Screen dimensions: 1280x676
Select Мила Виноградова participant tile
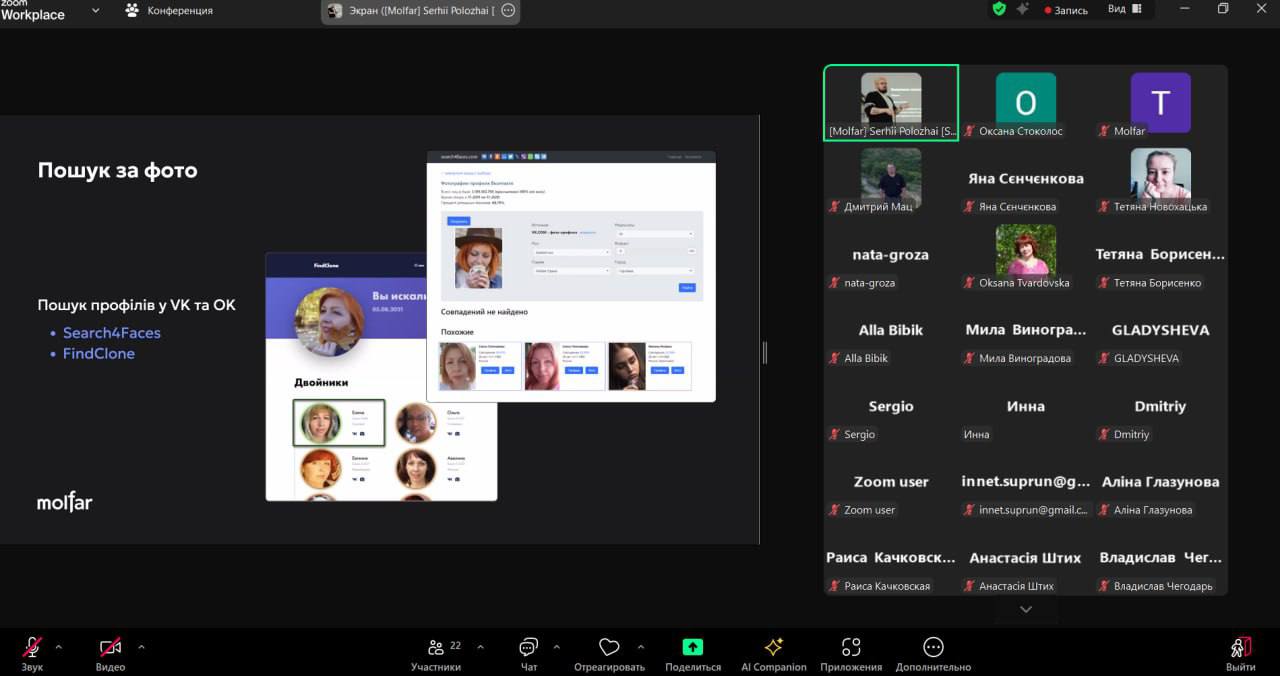(1025, 330)
